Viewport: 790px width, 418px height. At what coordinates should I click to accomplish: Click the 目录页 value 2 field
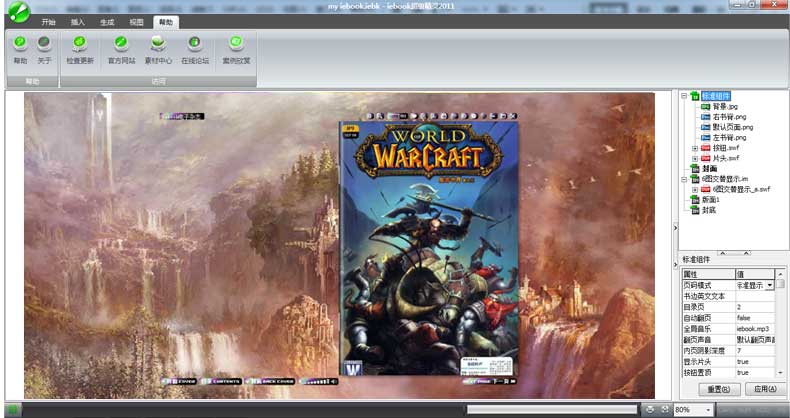click(755, 307)
